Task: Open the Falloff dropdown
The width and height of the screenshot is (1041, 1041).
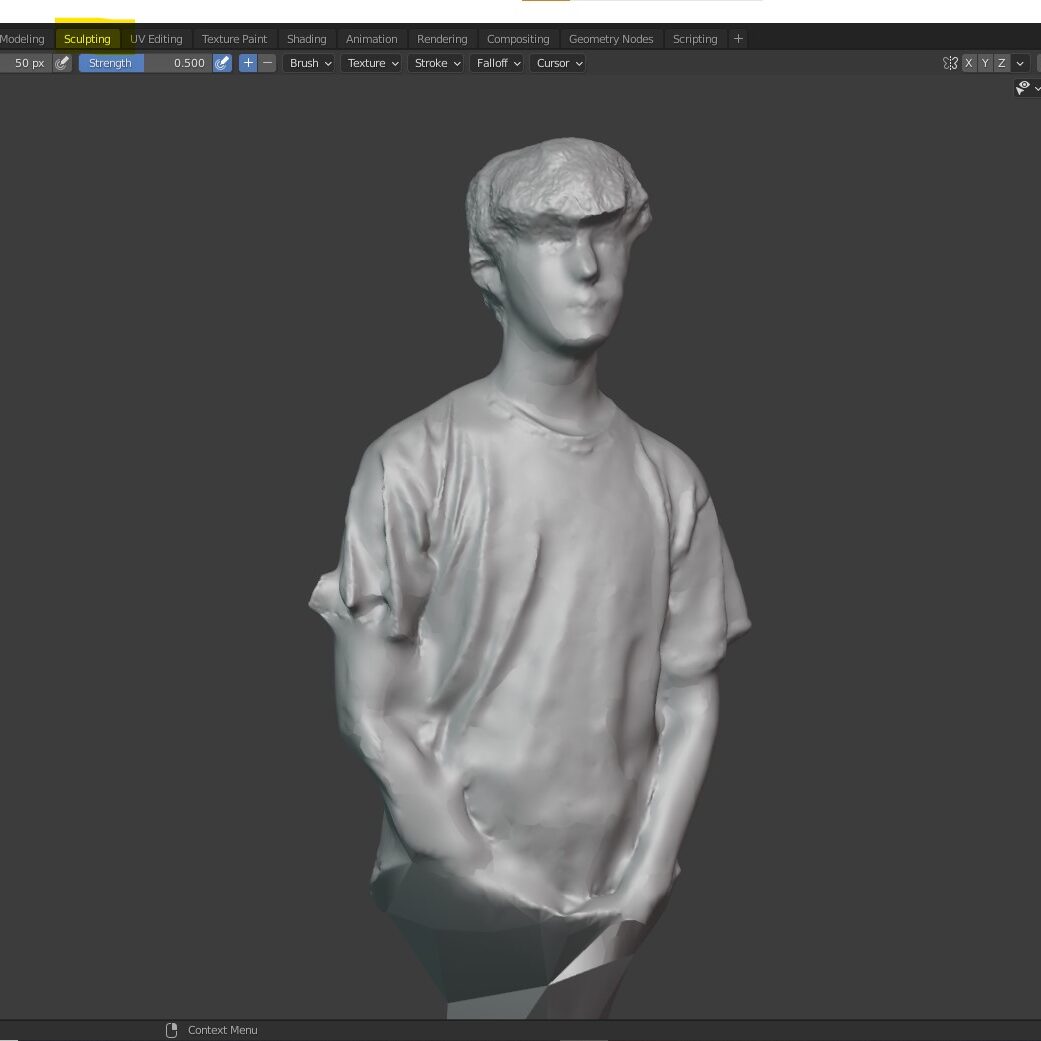Action: click(497, 63)
